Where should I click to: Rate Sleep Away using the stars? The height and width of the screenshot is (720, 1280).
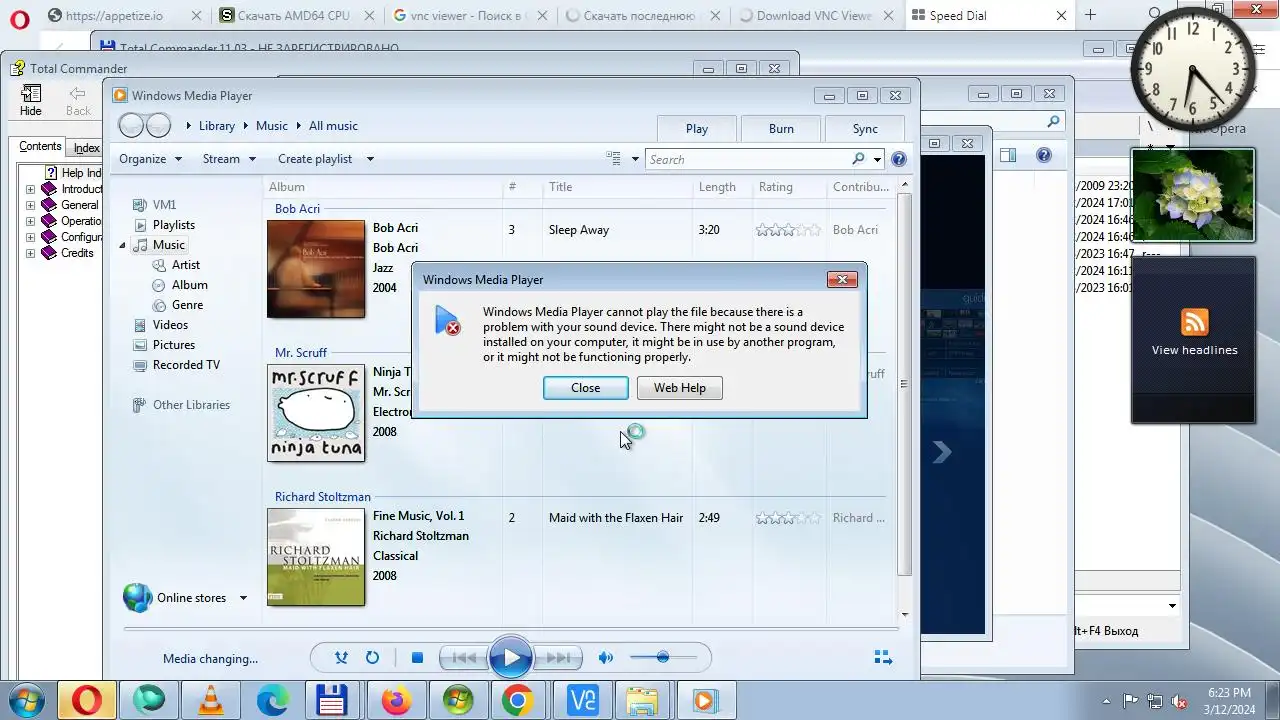[788, 230]
